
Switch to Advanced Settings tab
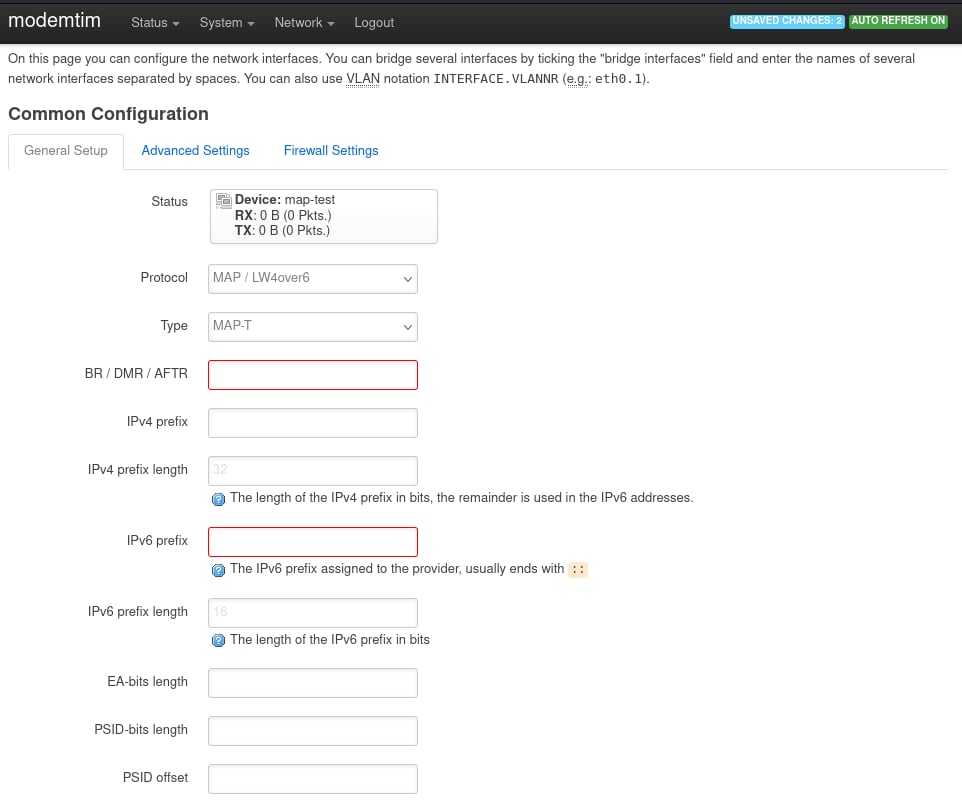click(x=195, y=150)
